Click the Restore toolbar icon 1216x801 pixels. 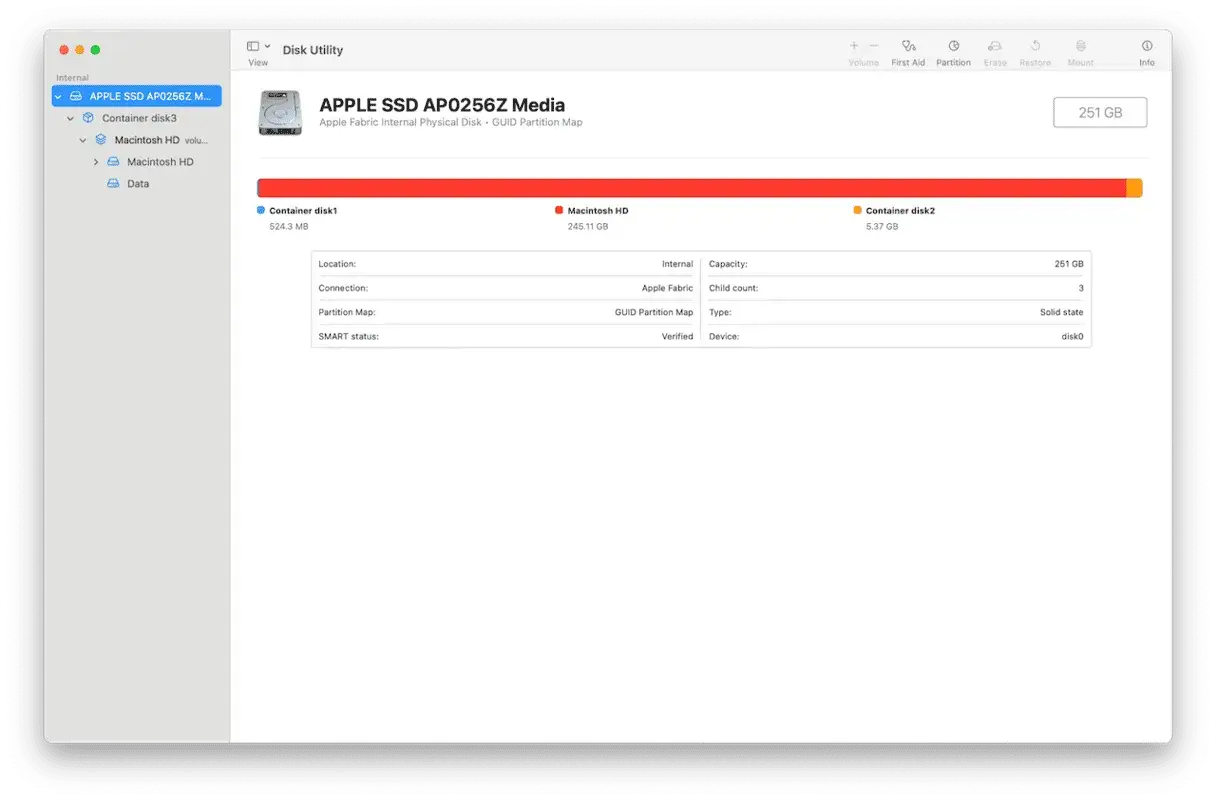click(x=1035, y=53)
